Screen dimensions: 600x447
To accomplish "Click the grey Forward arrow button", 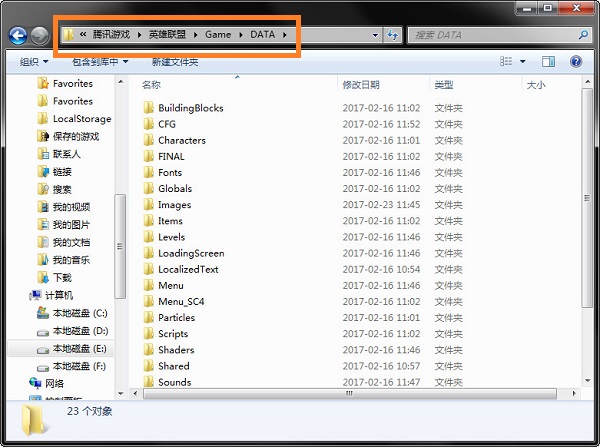I will [40, 36].
